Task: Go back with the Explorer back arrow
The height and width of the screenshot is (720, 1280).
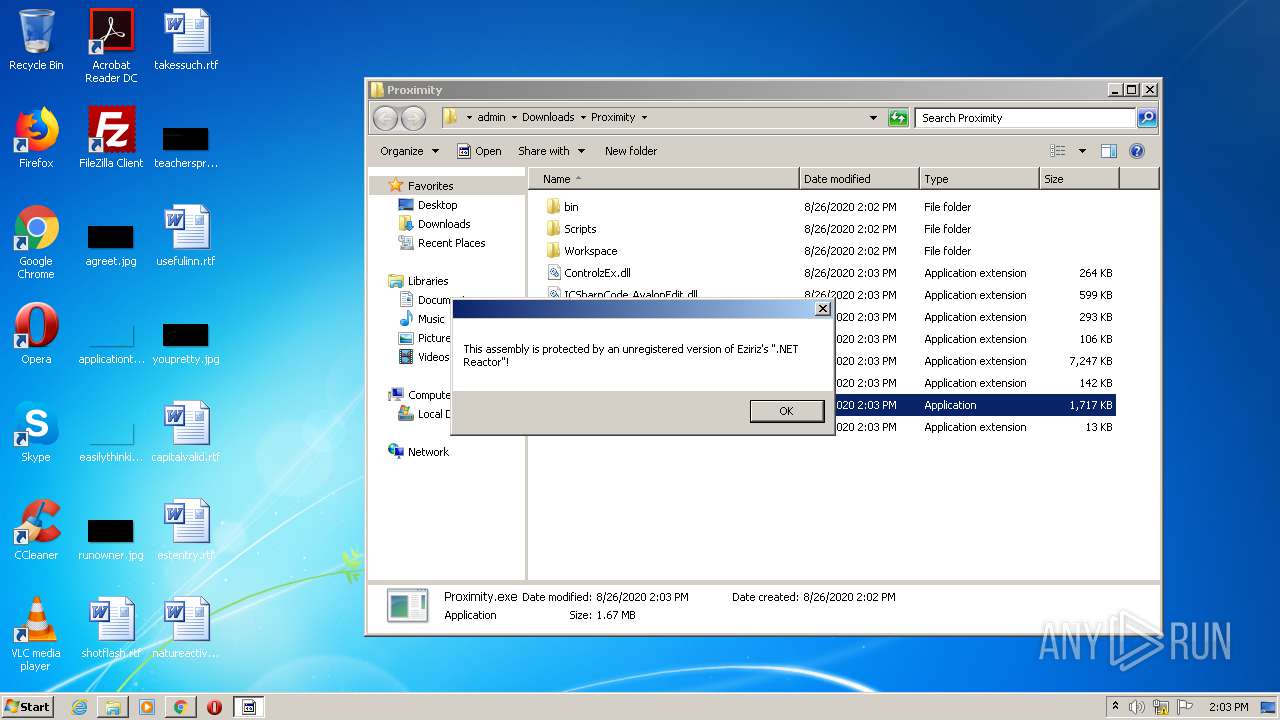Action: 385,118
